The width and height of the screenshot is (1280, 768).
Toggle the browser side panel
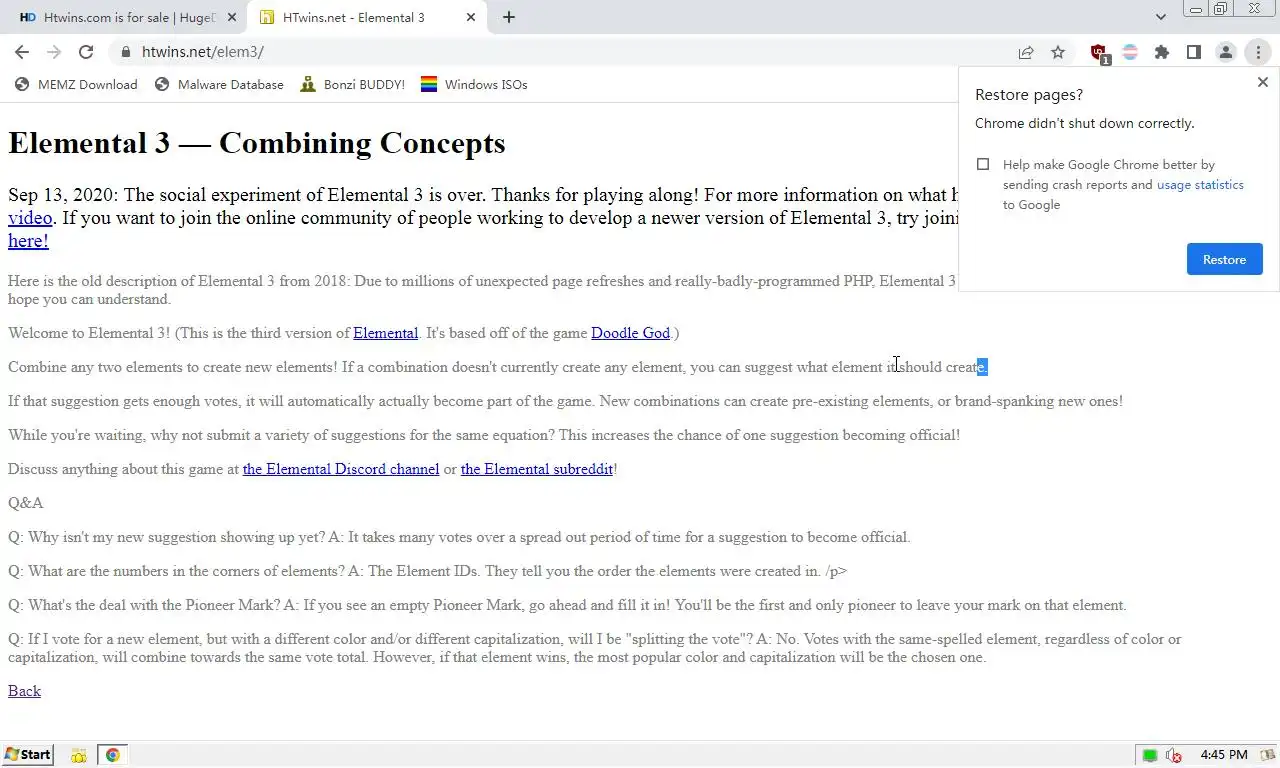[1194, 52]
